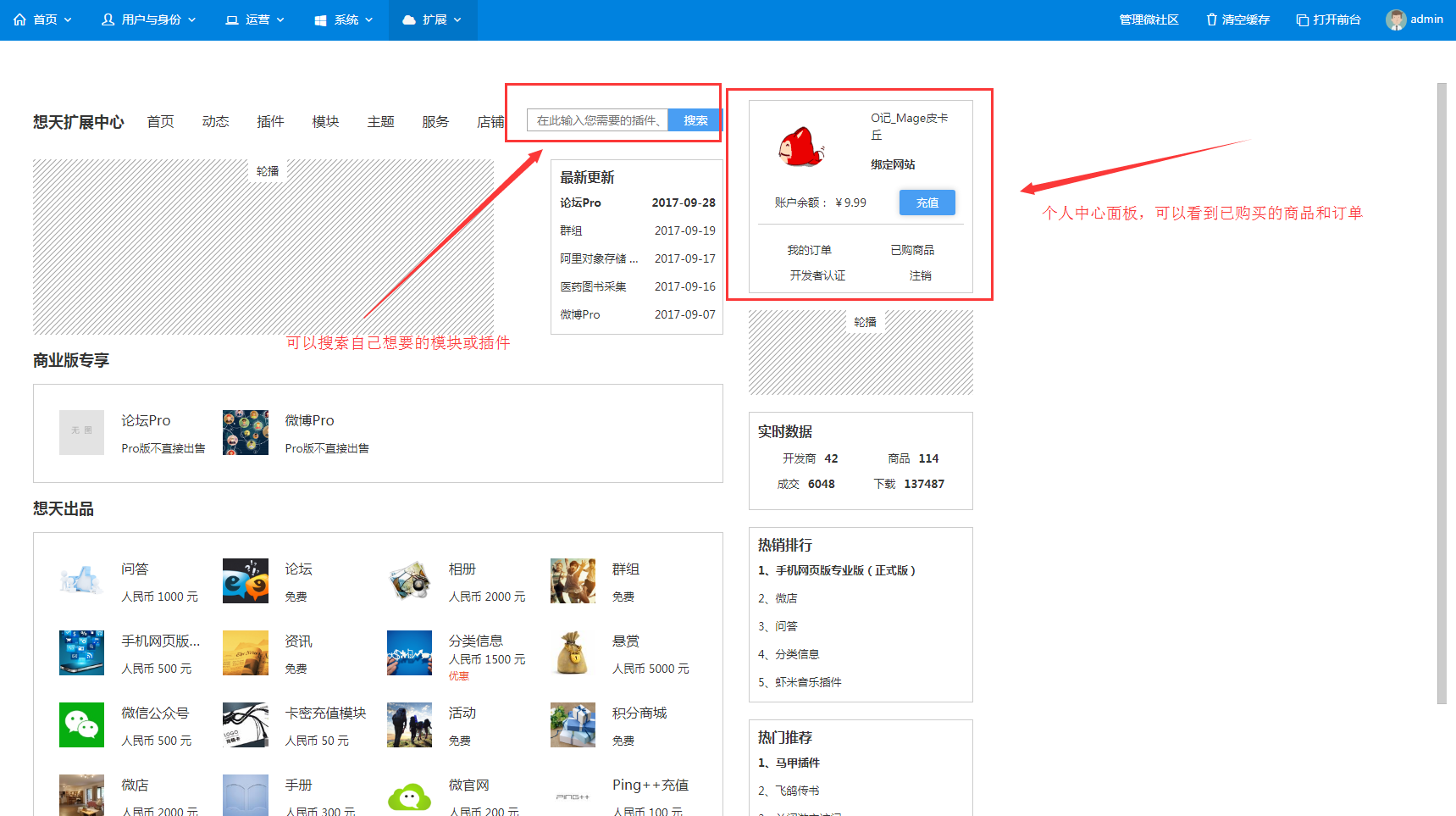Click the main 轮播 carousel banner
The width and height of the screenshot is (1456, 816).
click(x=263, y=247)
